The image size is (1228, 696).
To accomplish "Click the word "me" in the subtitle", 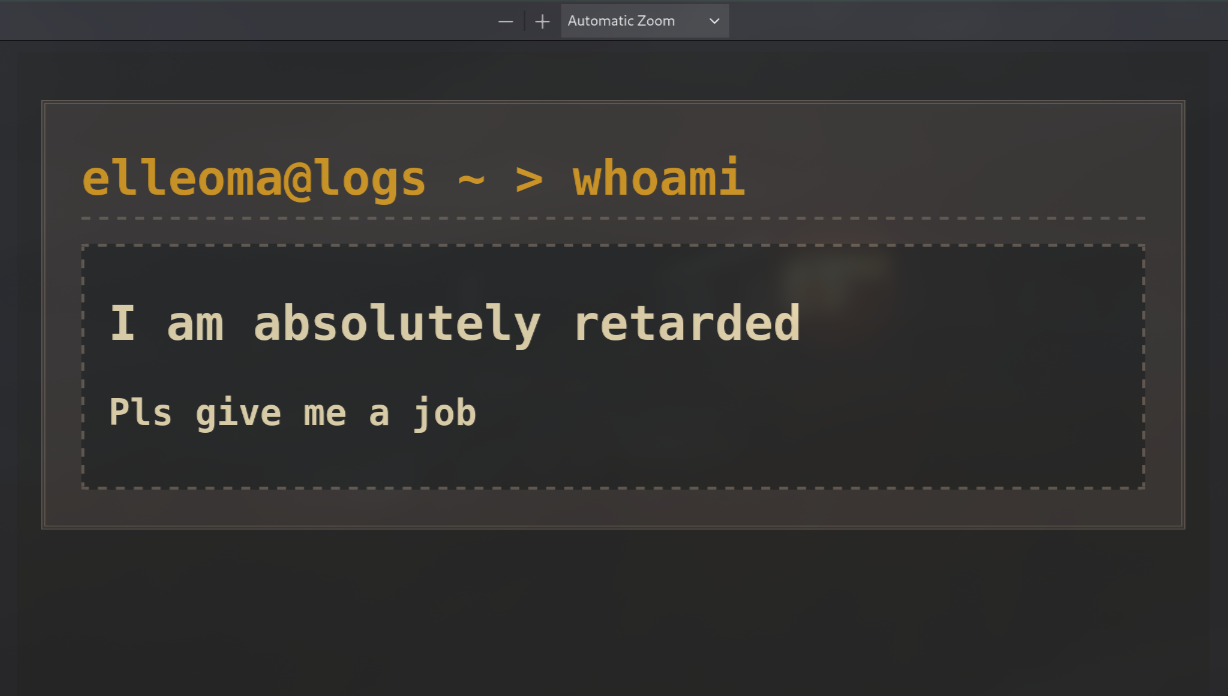I will (x=325, y=413).
